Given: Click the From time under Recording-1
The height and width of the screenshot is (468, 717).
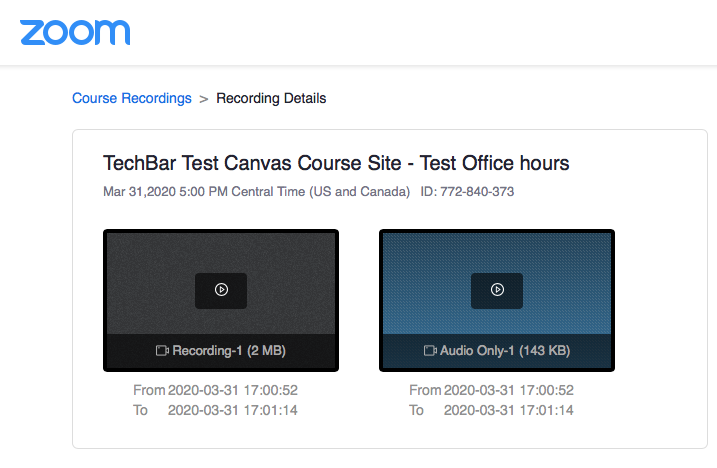Looking at the screenshot, I should (233, 390).
